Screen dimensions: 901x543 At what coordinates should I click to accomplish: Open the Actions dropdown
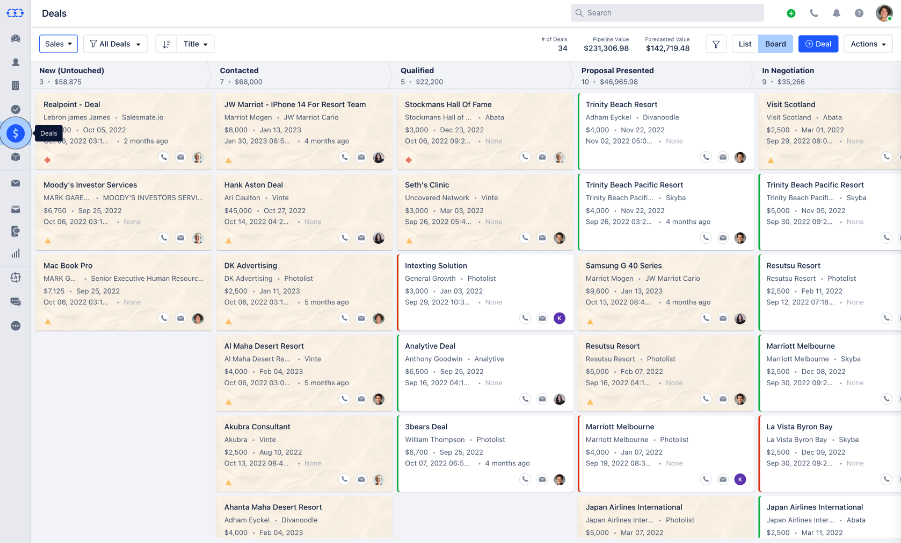point(868,44)
